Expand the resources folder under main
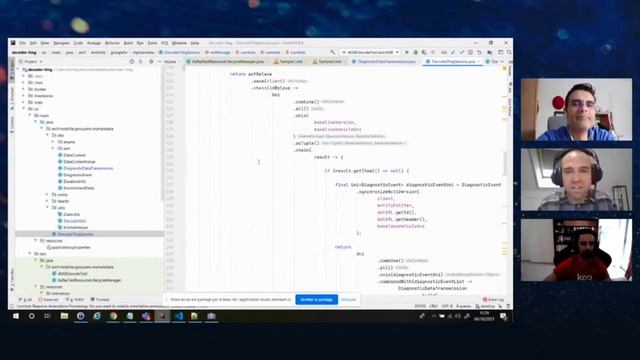Viewport: 640px width, 360px height. (x=36, y=241)
